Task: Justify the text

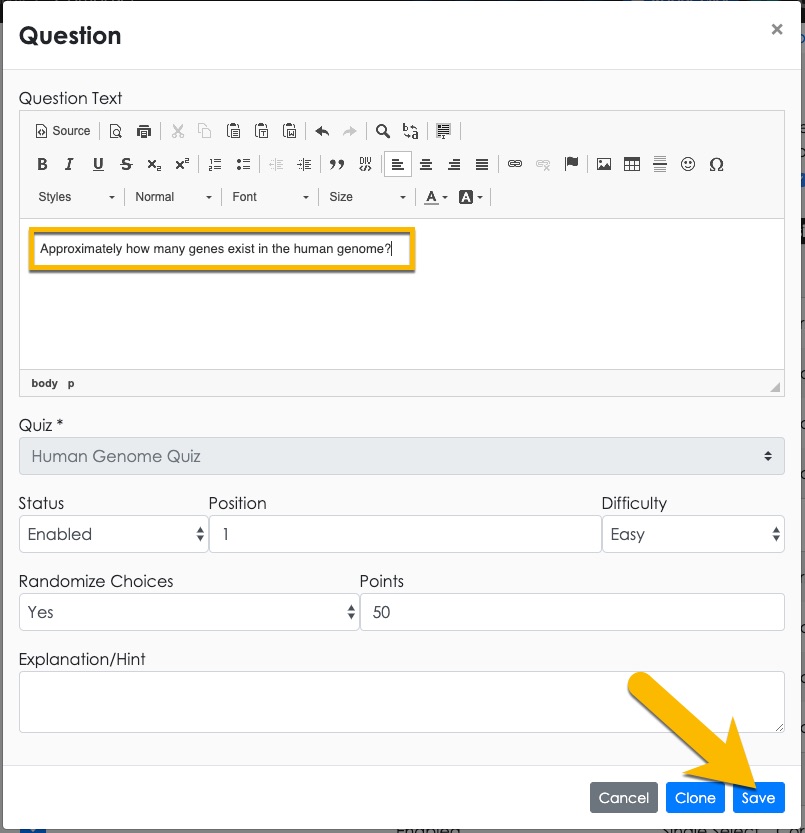Action: (x=482, y=164)
